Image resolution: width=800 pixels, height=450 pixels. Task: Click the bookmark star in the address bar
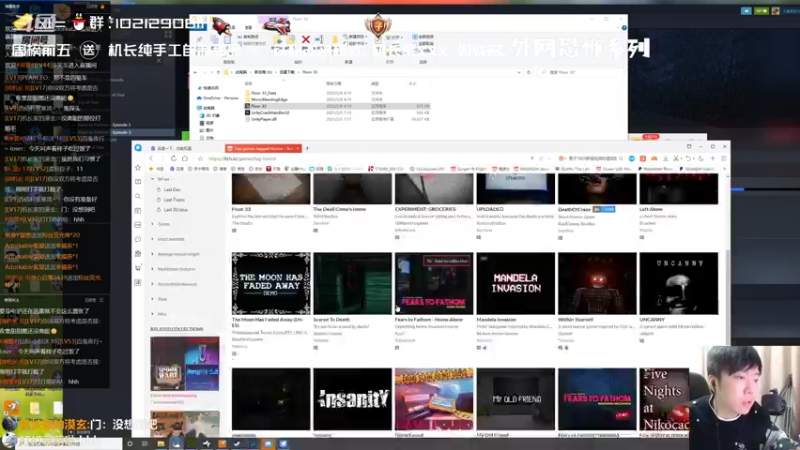click(200, 159)
